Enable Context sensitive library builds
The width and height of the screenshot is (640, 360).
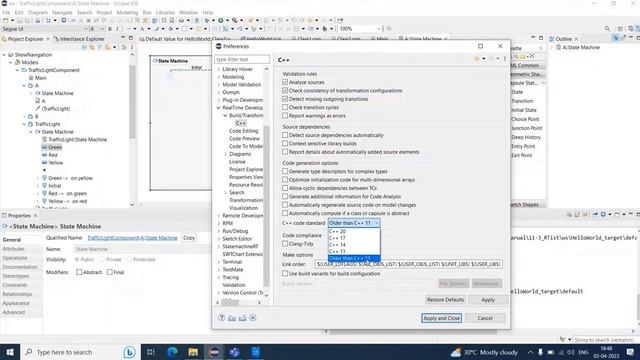tap(285, 143)
